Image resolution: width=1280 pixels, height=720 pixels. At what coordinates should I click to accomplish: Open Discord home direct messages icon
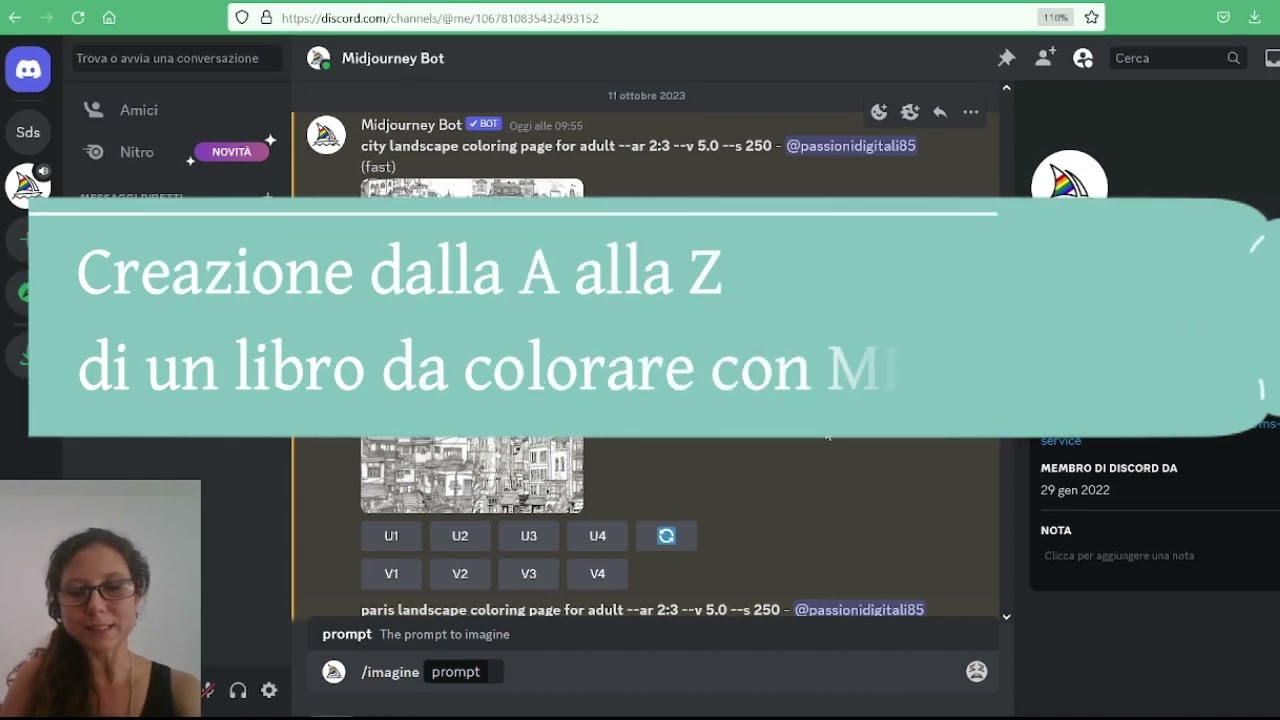(x=28, y=70)
